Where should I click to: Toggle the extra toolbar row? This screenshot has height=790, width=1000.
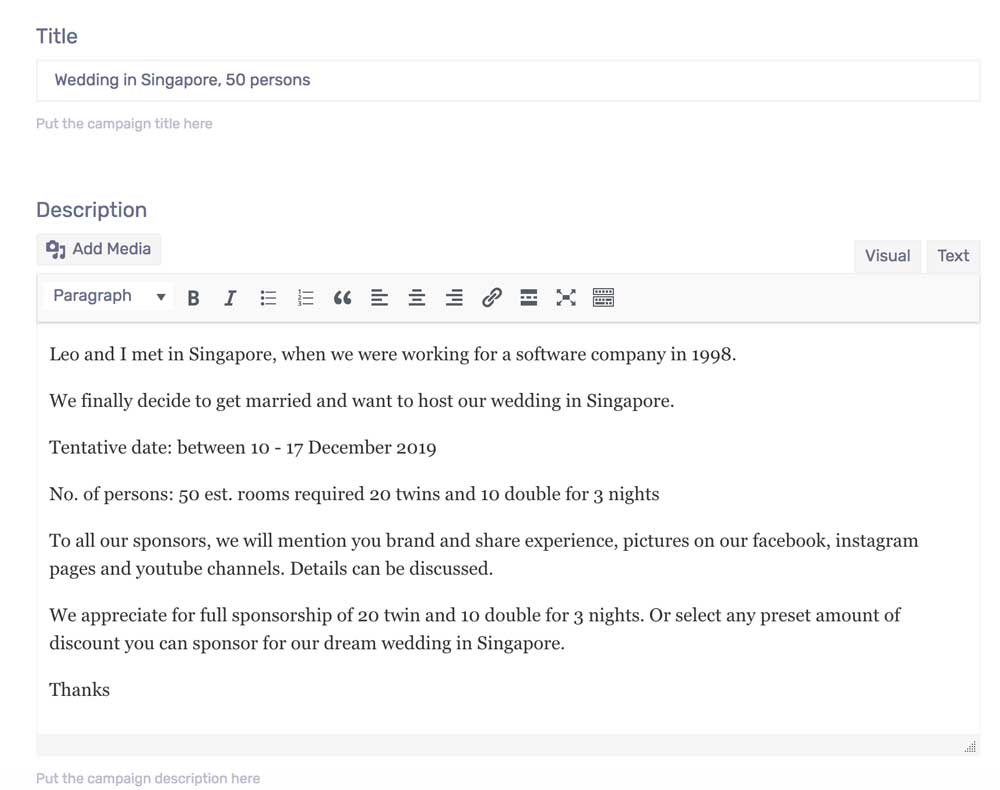[x=603, y=298]
